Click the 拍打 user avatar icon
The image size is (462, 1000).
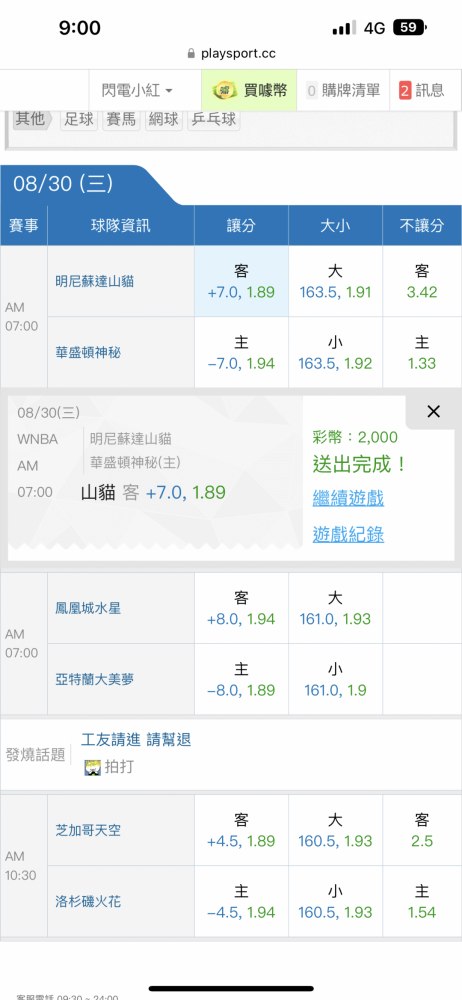pos(93,767)
